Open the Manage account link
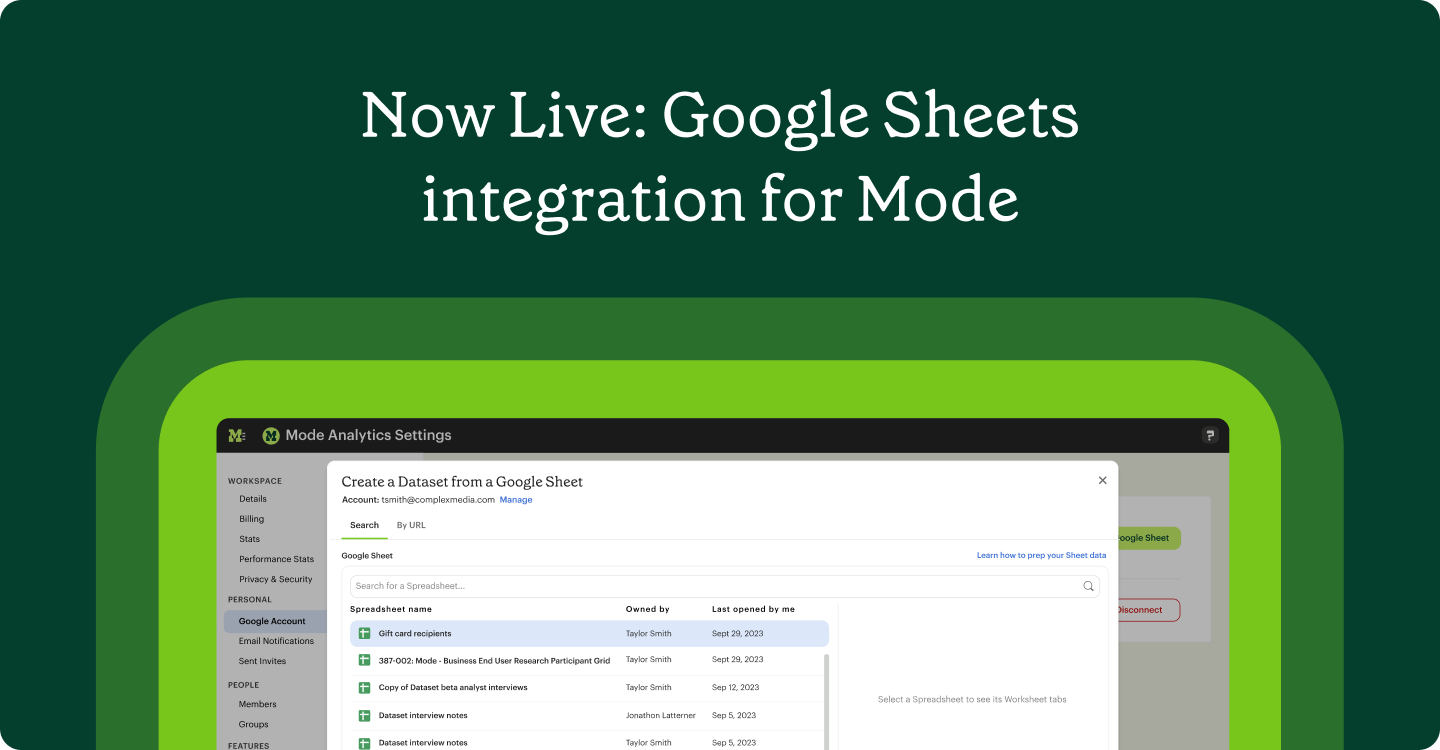This screenshot has height=750, width=1440. 516,499
